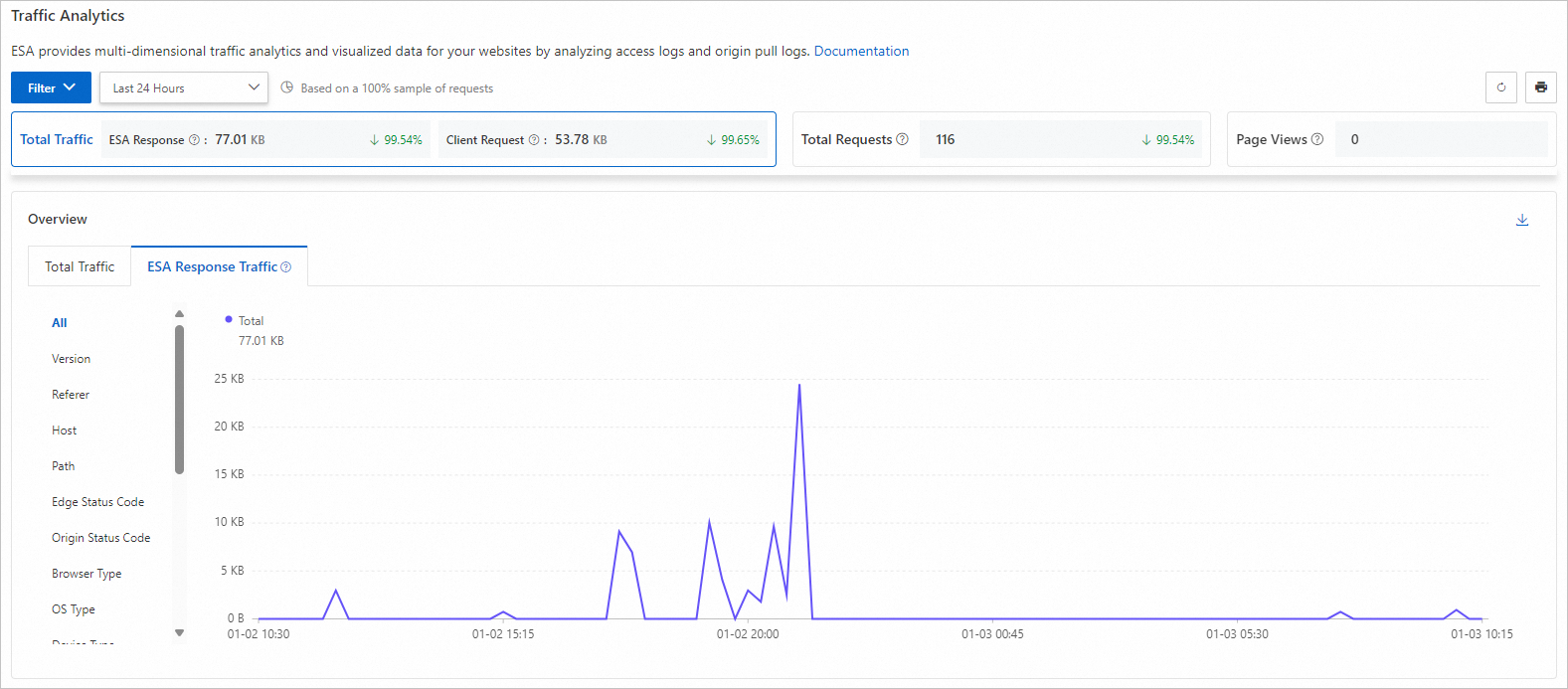Screen dimensions: 1568x689
Task: Select the Total Traffic summary card
Action: [x=394, y=139]
